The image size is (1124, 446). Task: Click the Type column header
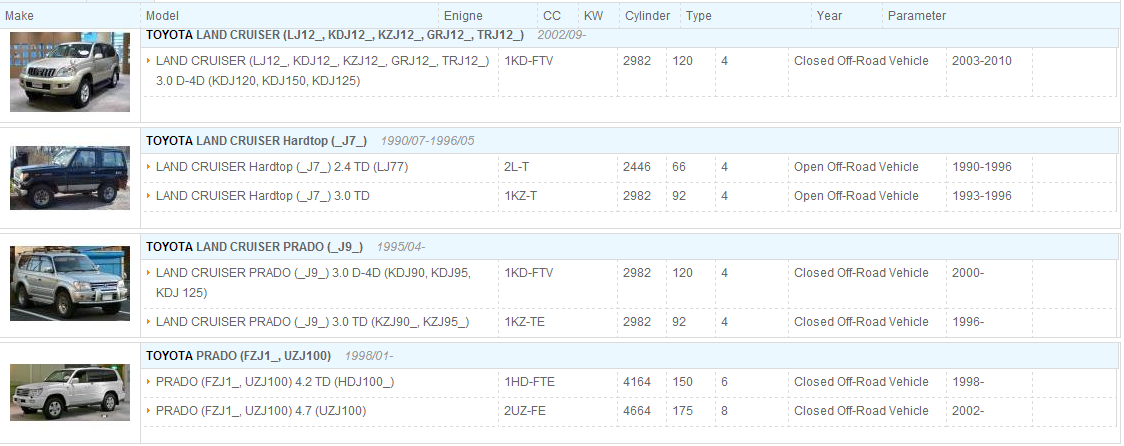pyautogui.click(x=698, y=16)
